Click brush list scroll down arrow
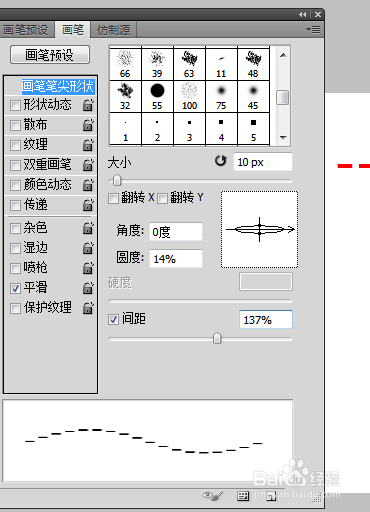Image resolution: width=370 pixels, height=512 pixels. [x=283, y=137]
